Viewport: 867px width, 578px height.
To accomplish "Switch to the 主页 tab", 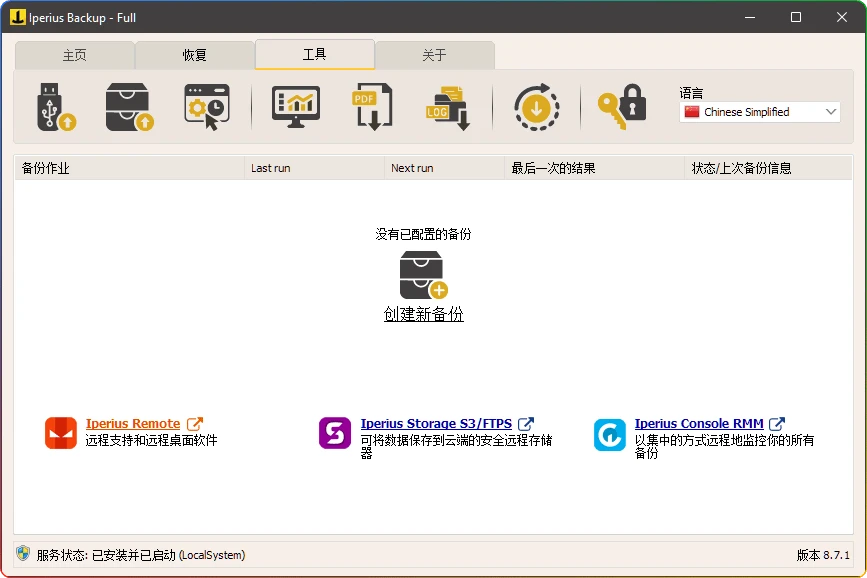I will (75, 55).
